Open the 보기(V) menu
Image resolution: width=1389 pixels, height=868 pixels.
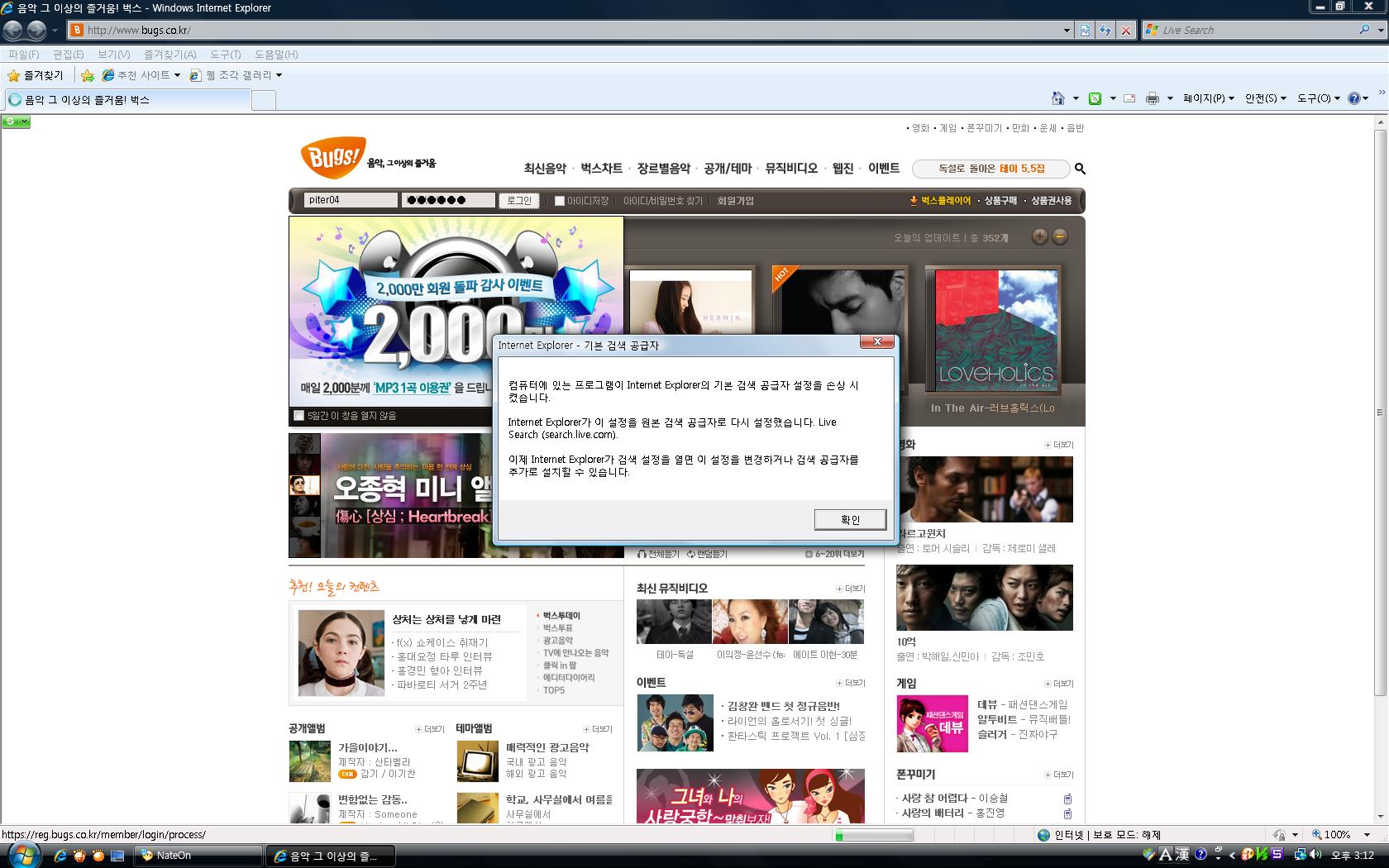114,55
